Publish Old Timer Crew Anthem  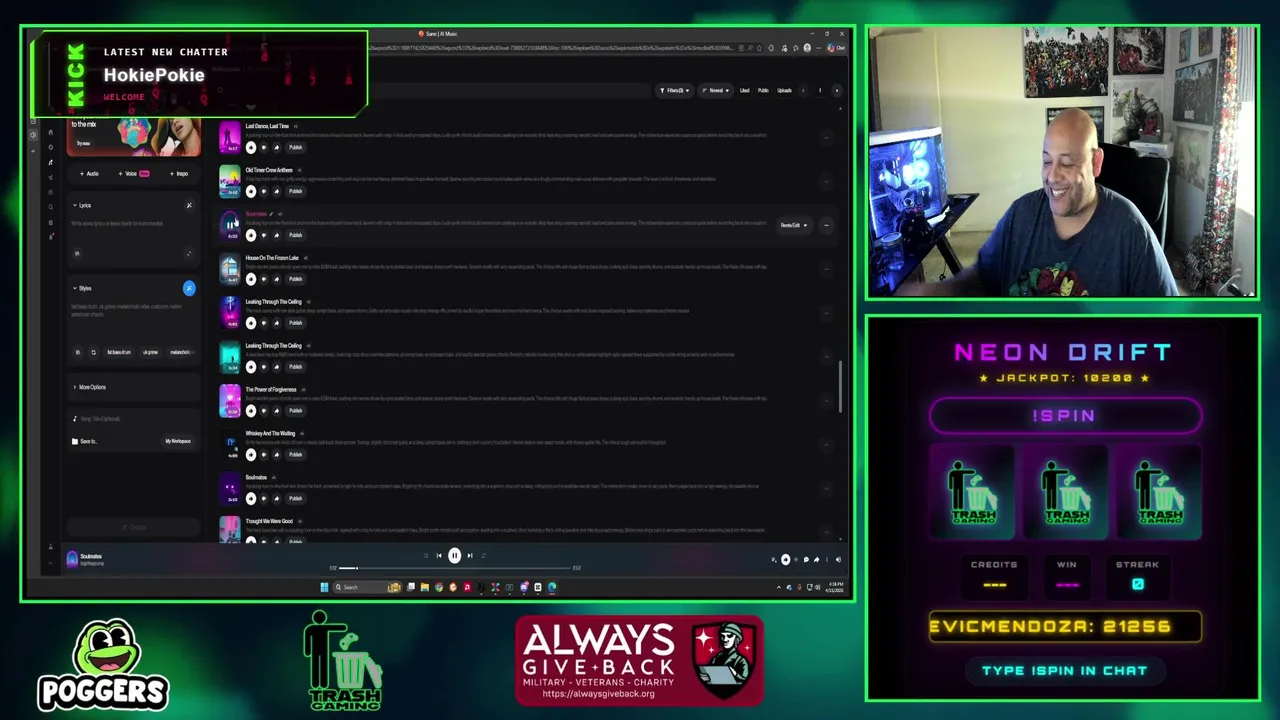(x=296, y=191)
